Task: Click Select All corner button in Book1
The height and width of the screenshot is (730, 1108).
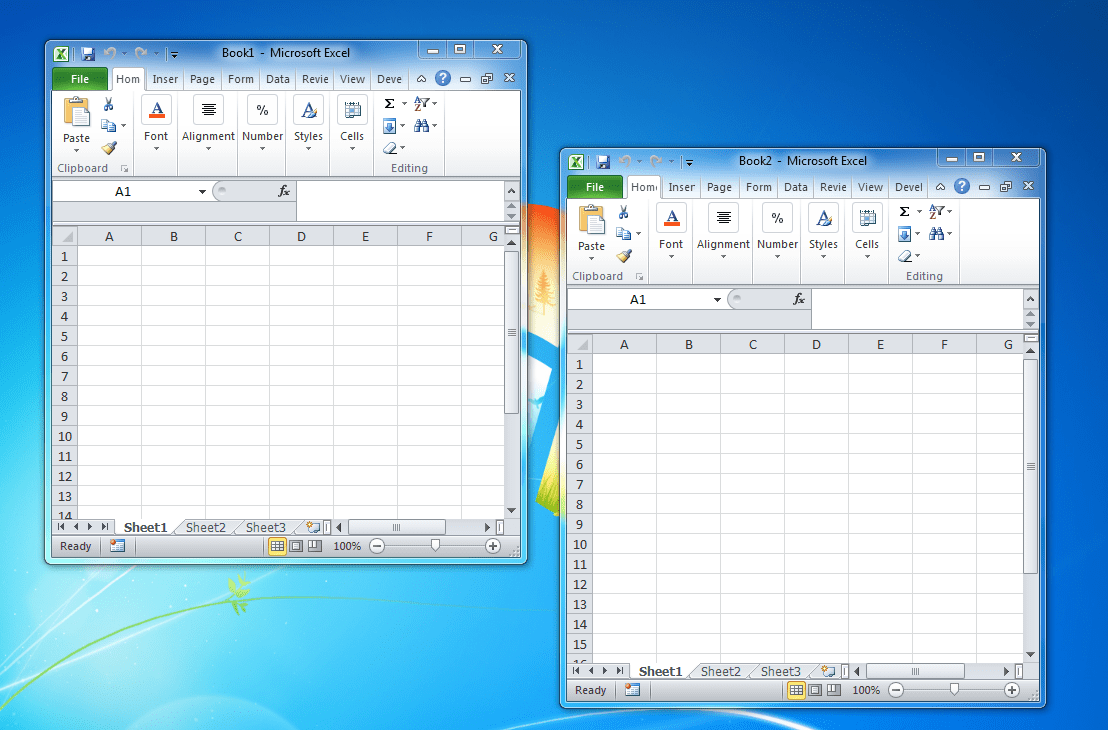Action: pos(65,237)
